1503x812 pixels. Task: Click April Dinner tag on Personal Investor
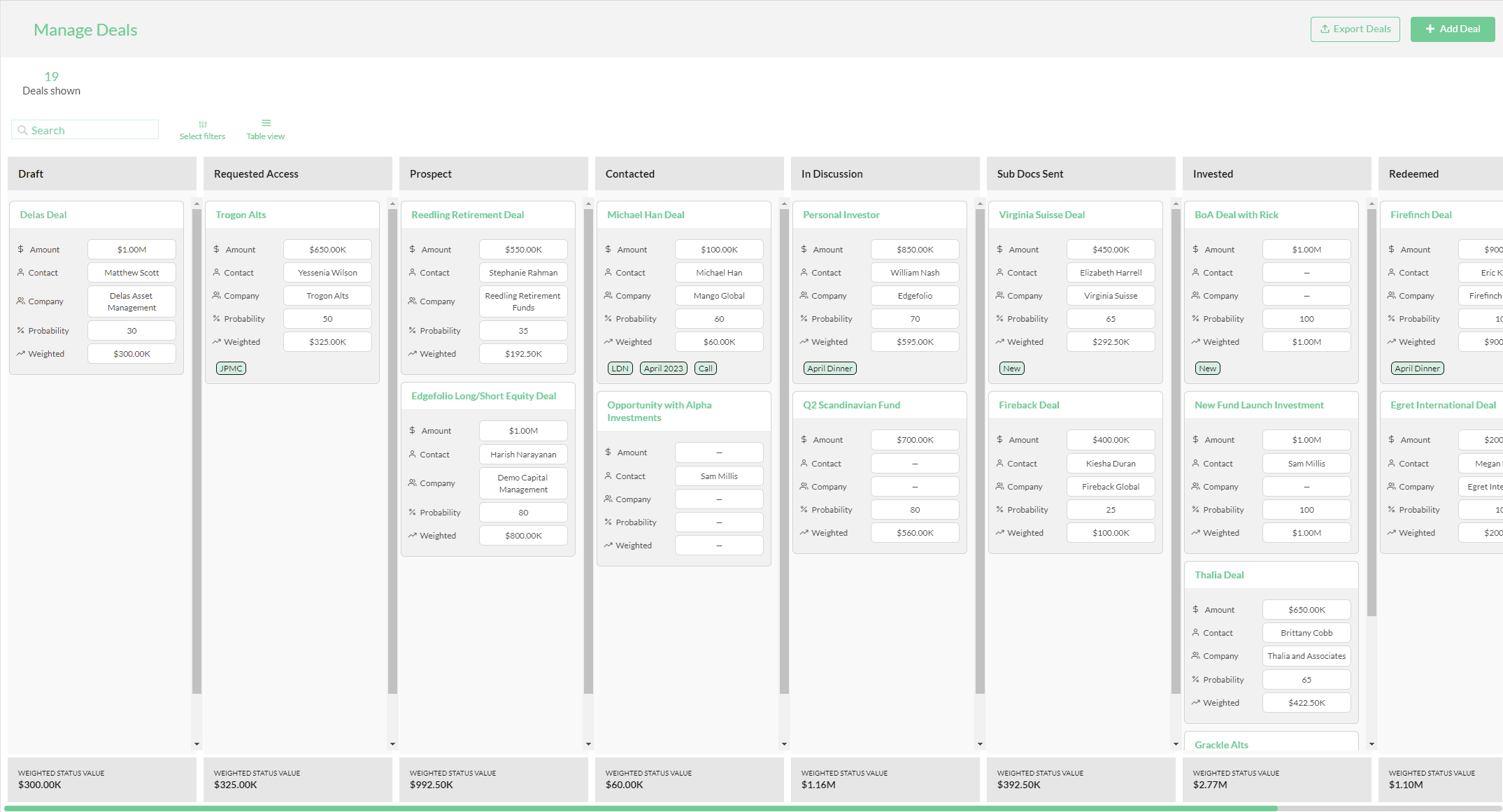click(x=829, y=369)
